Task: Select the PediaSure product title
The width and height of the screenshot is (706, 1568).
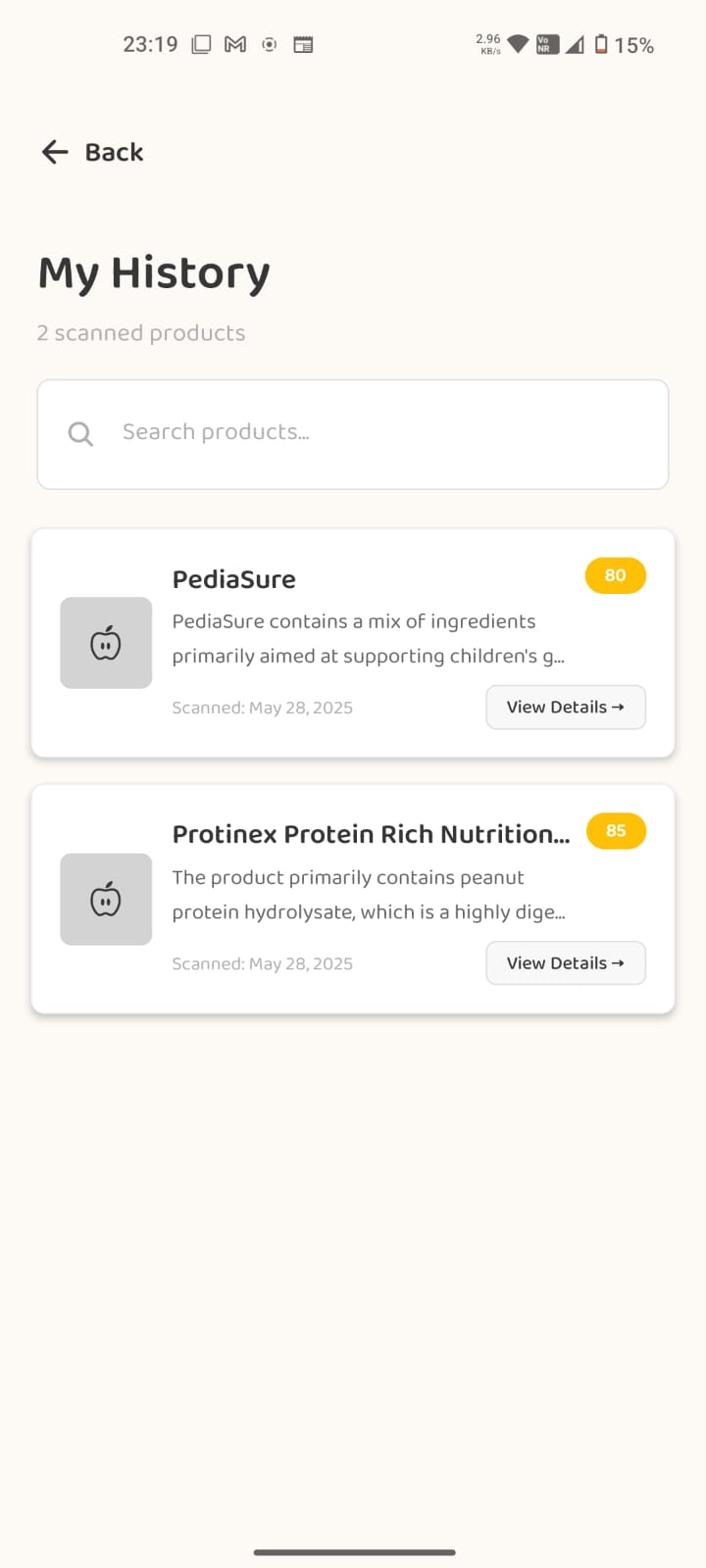Action: (x=234, y=579)
